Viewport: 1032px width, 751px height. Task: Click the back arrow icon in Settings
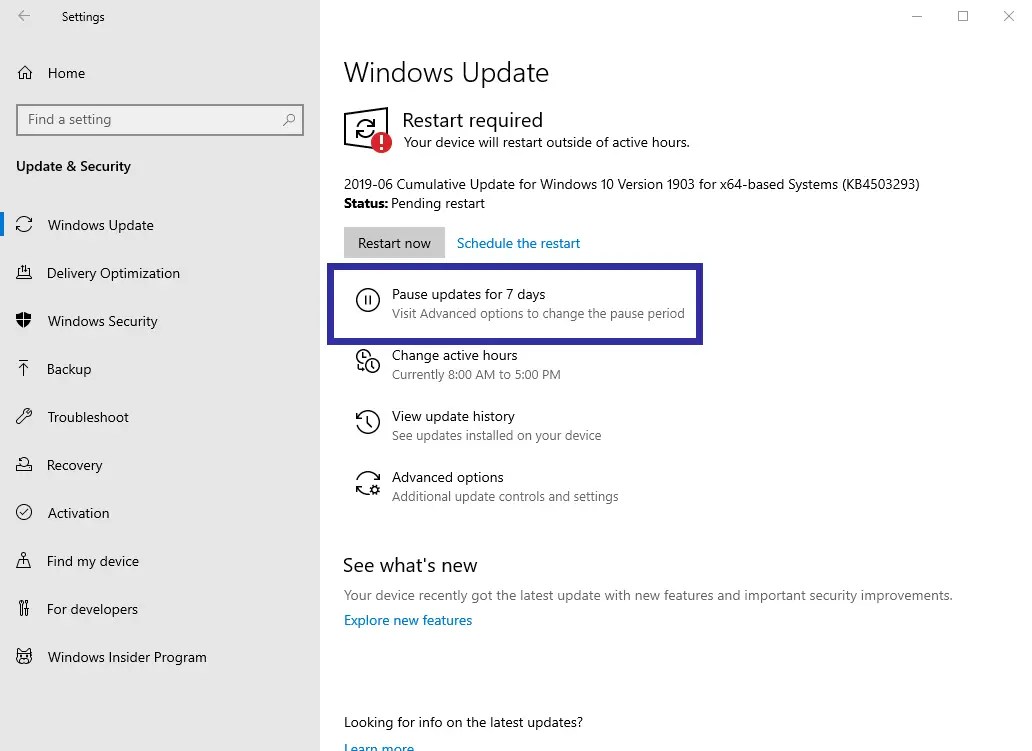(x=24, y=16)
